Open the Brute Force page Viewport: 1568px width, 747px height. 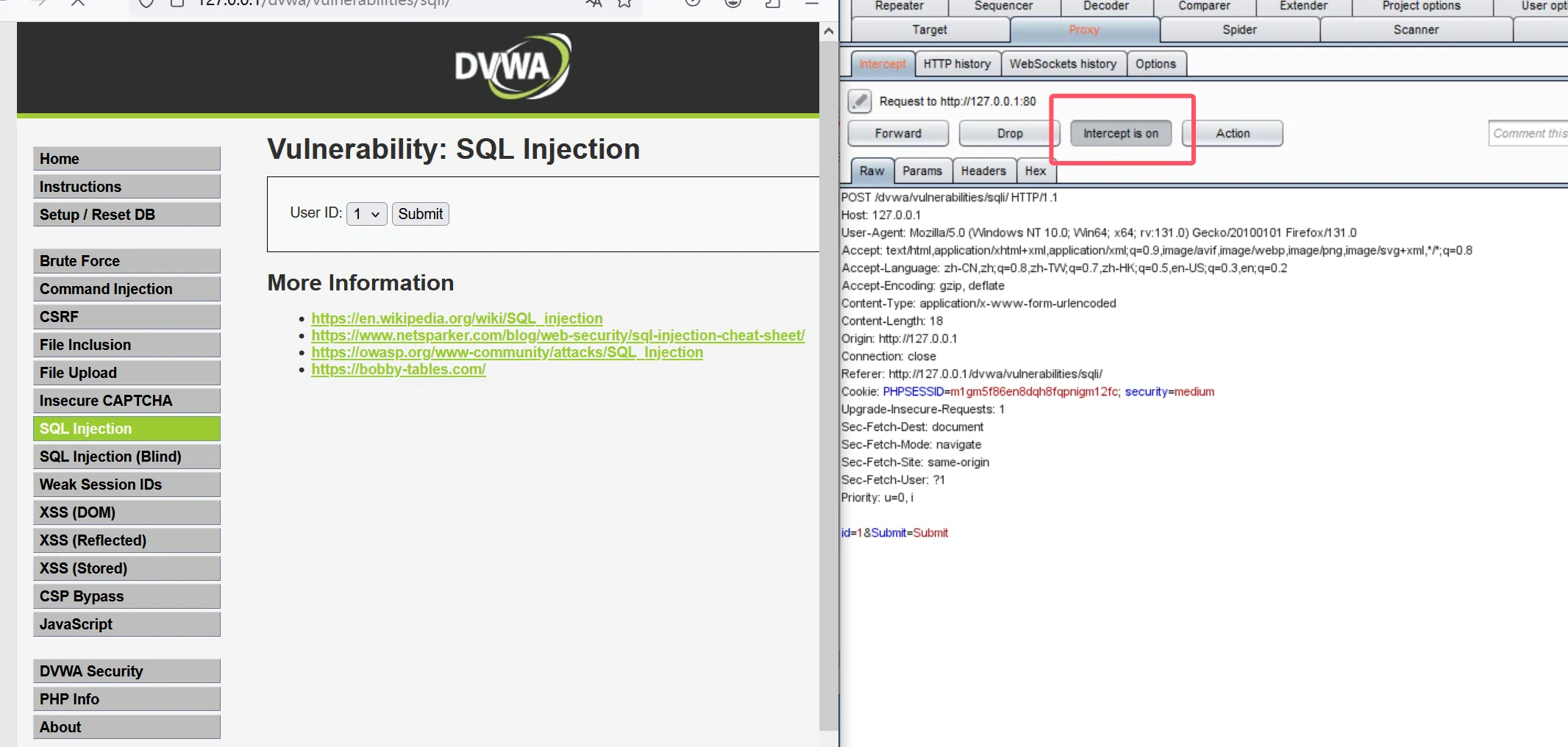[126, 261]
